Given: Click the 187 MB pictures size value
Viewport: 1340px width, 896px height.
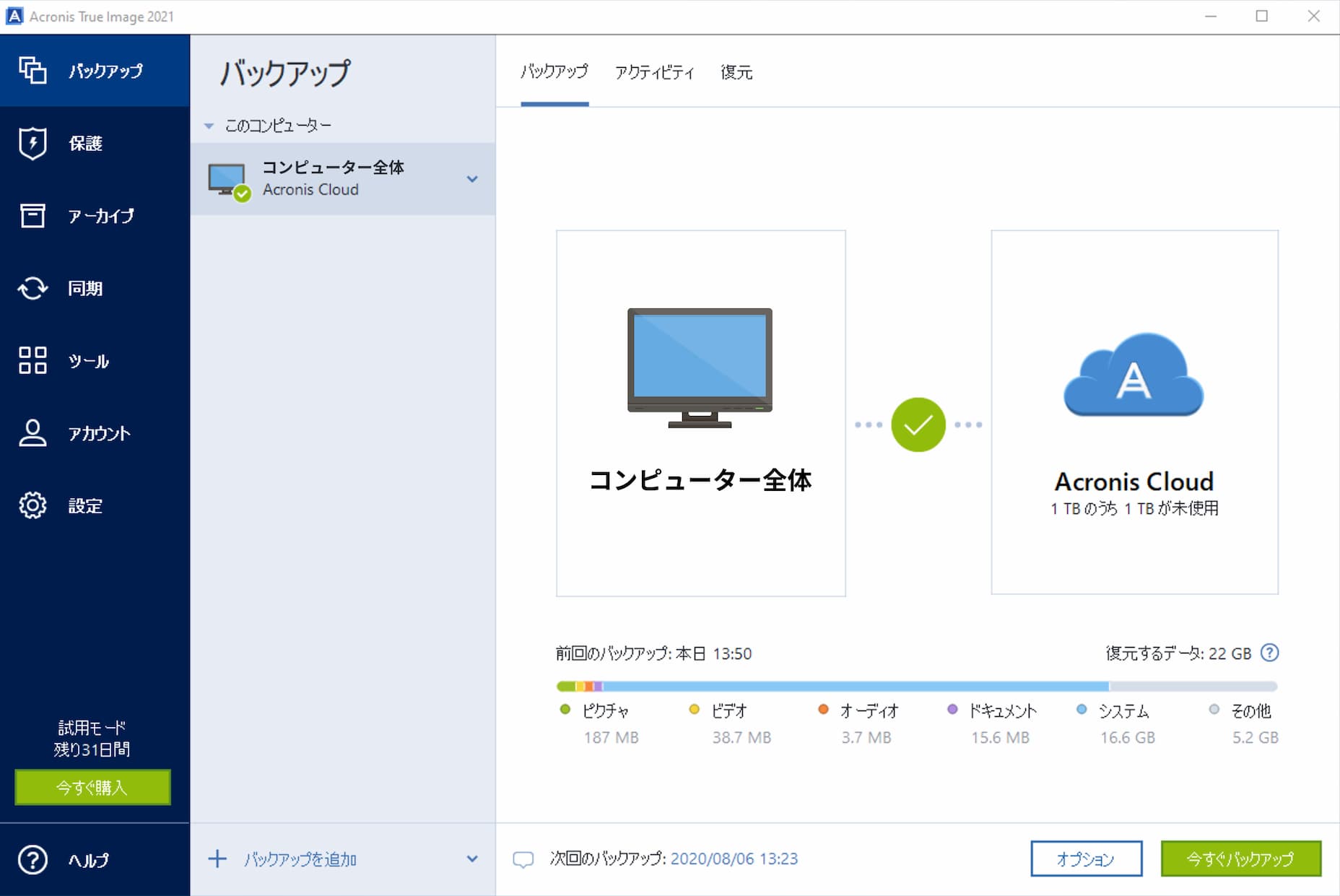Looking at the screenshot, I should [x=611, y=737].
